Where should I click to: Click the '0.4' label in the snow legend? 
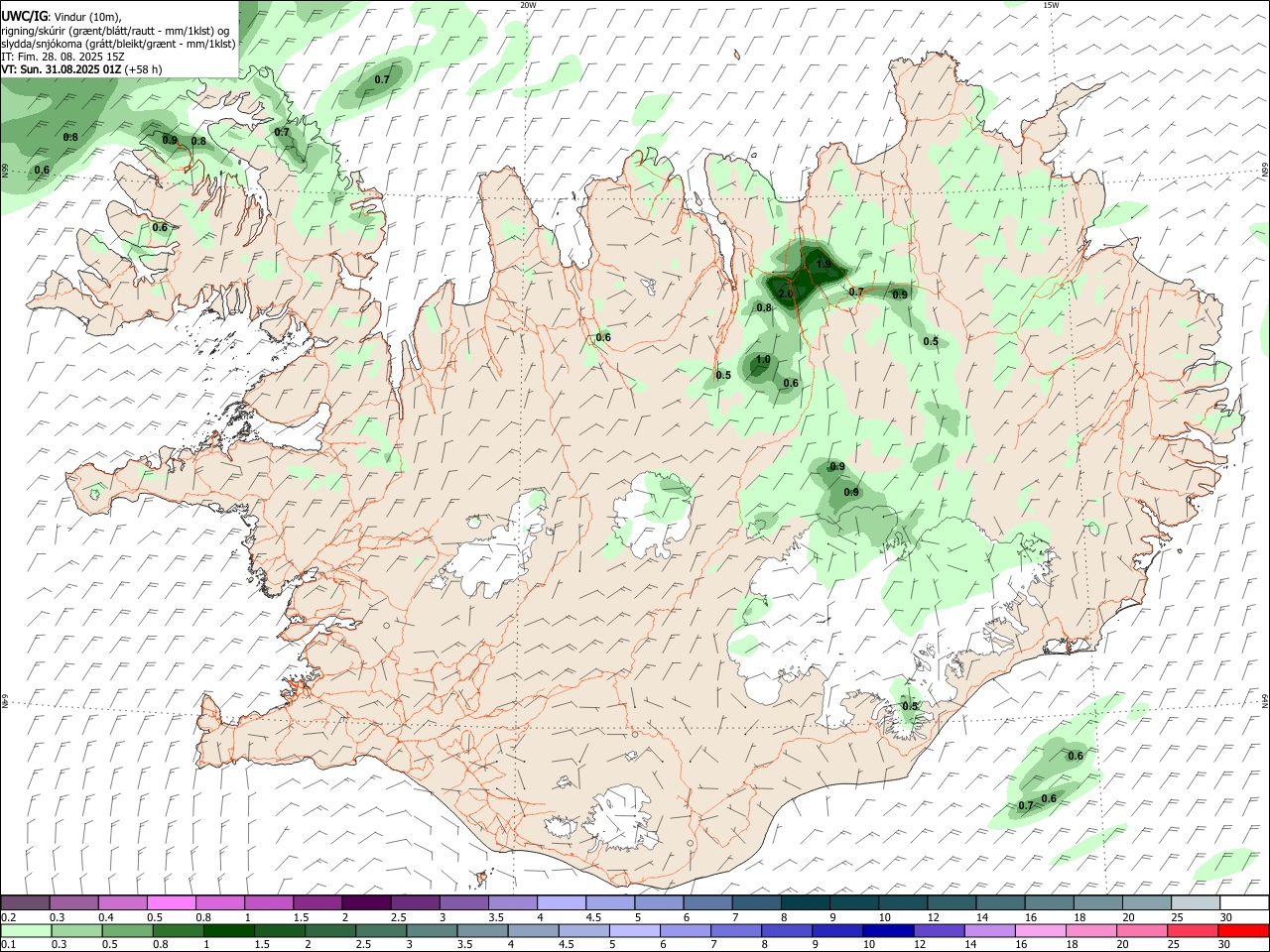click(x=106, y=917)
